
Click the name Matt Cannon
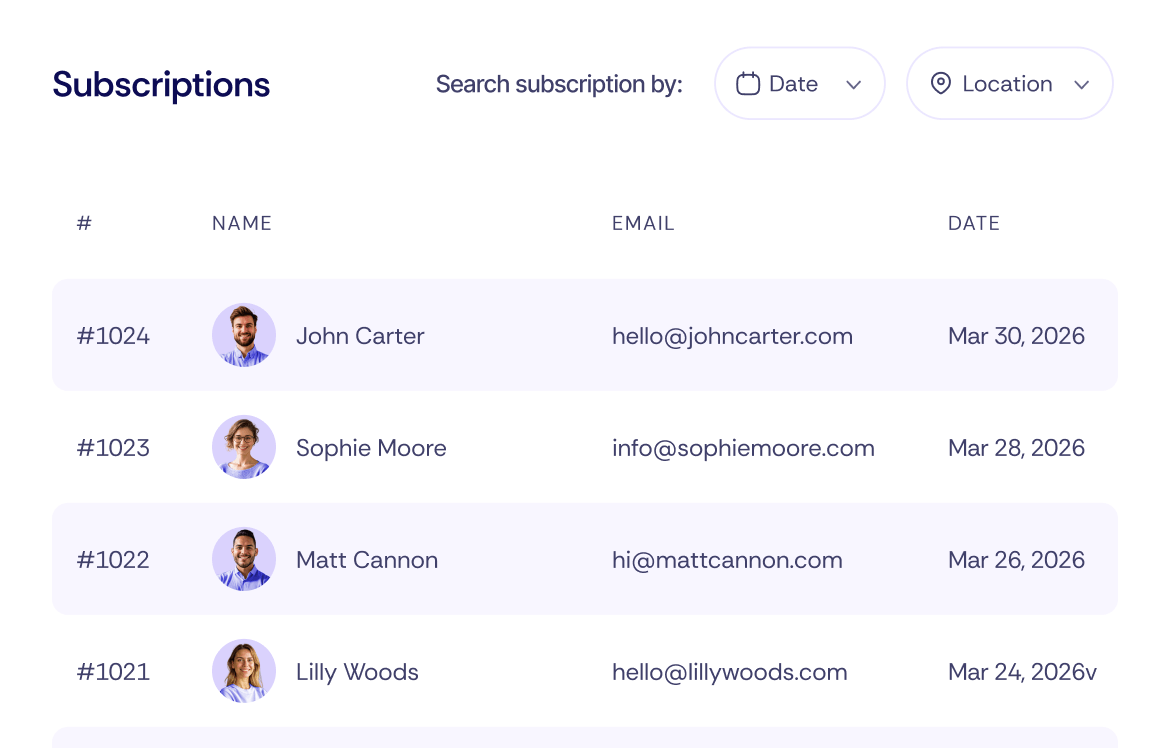(367, 560)
